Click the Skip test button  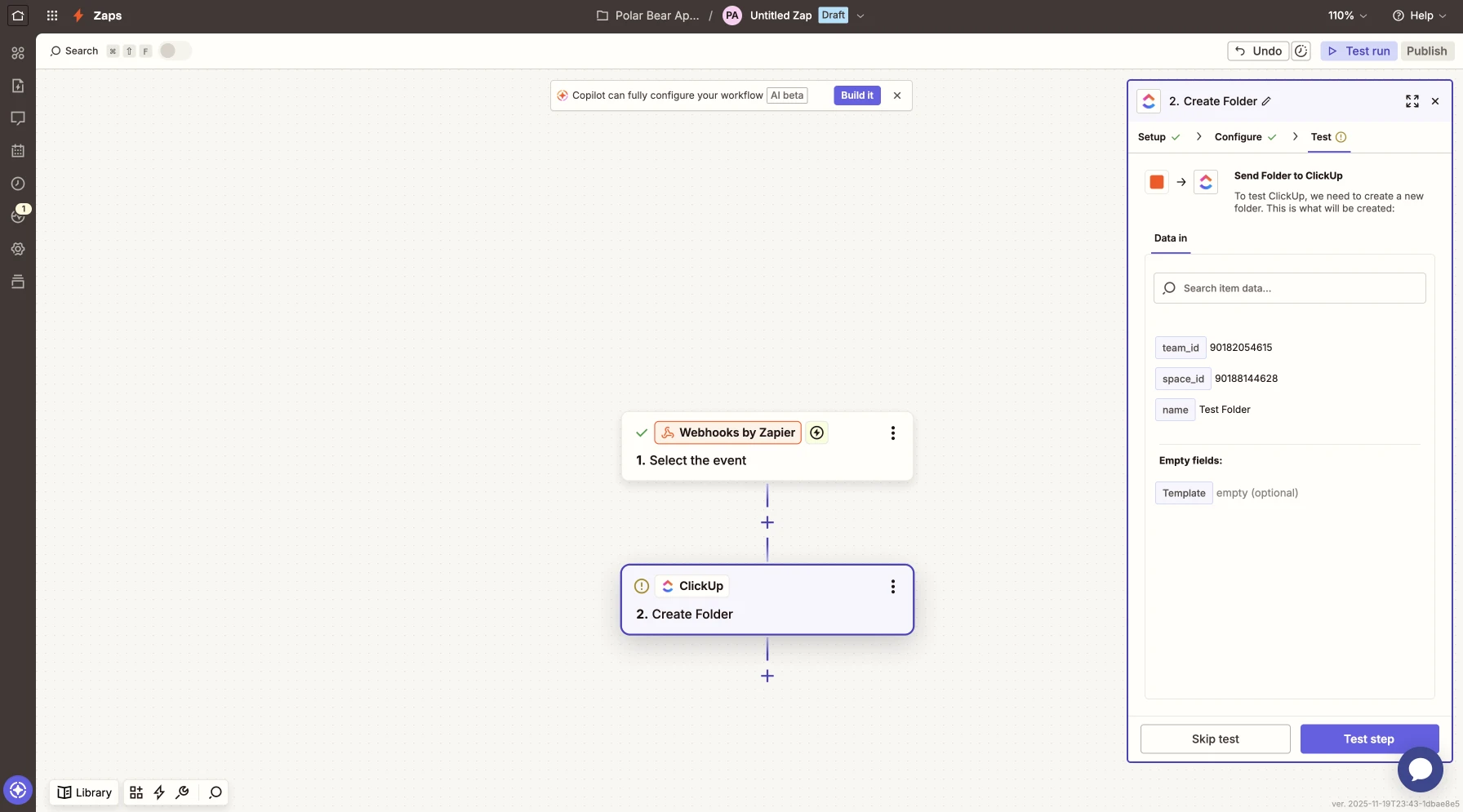[1215, 739]
